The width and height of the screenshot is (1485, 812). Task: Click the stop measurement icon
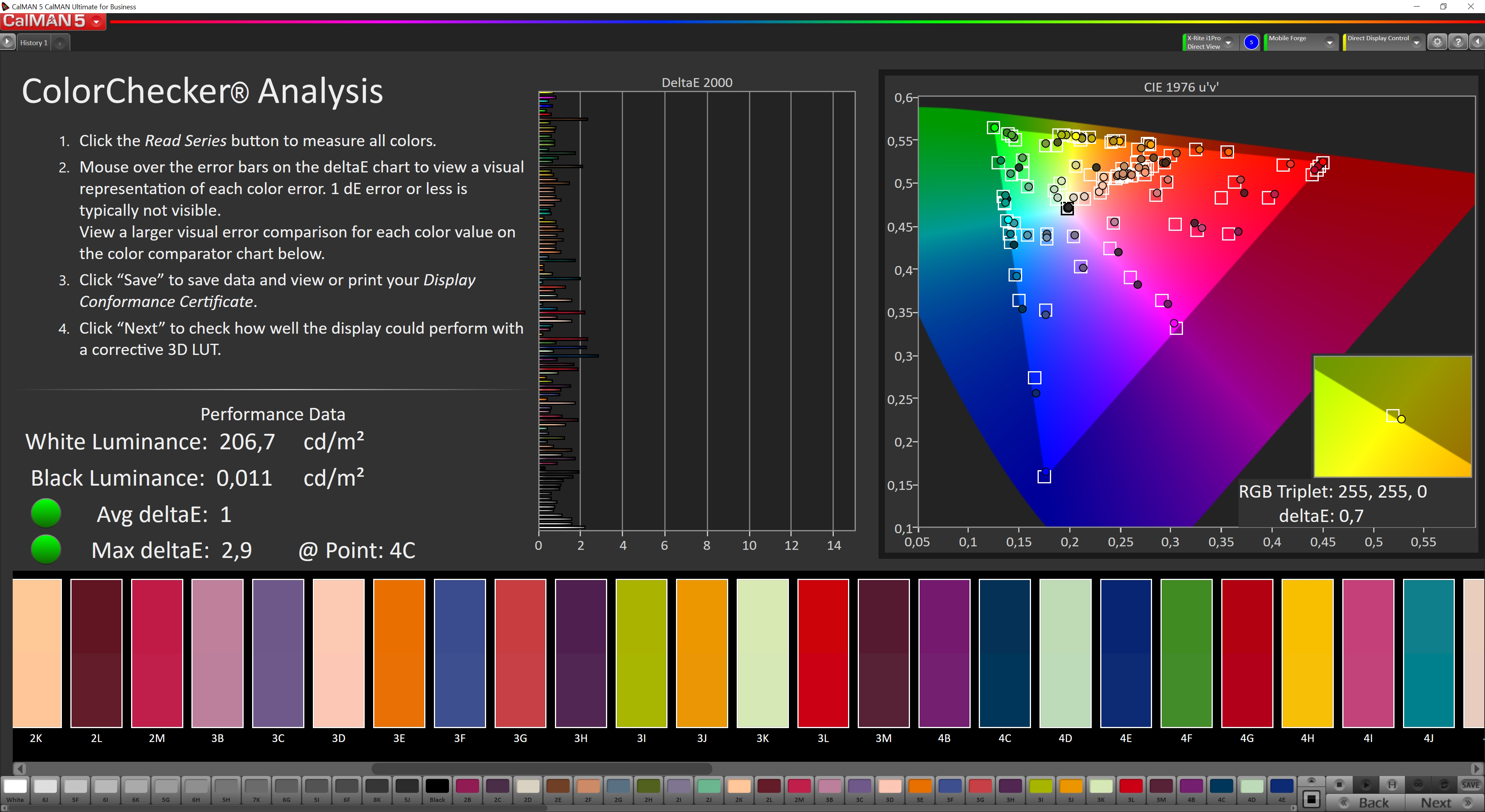pyautogui.click(x=1338, y=784)
